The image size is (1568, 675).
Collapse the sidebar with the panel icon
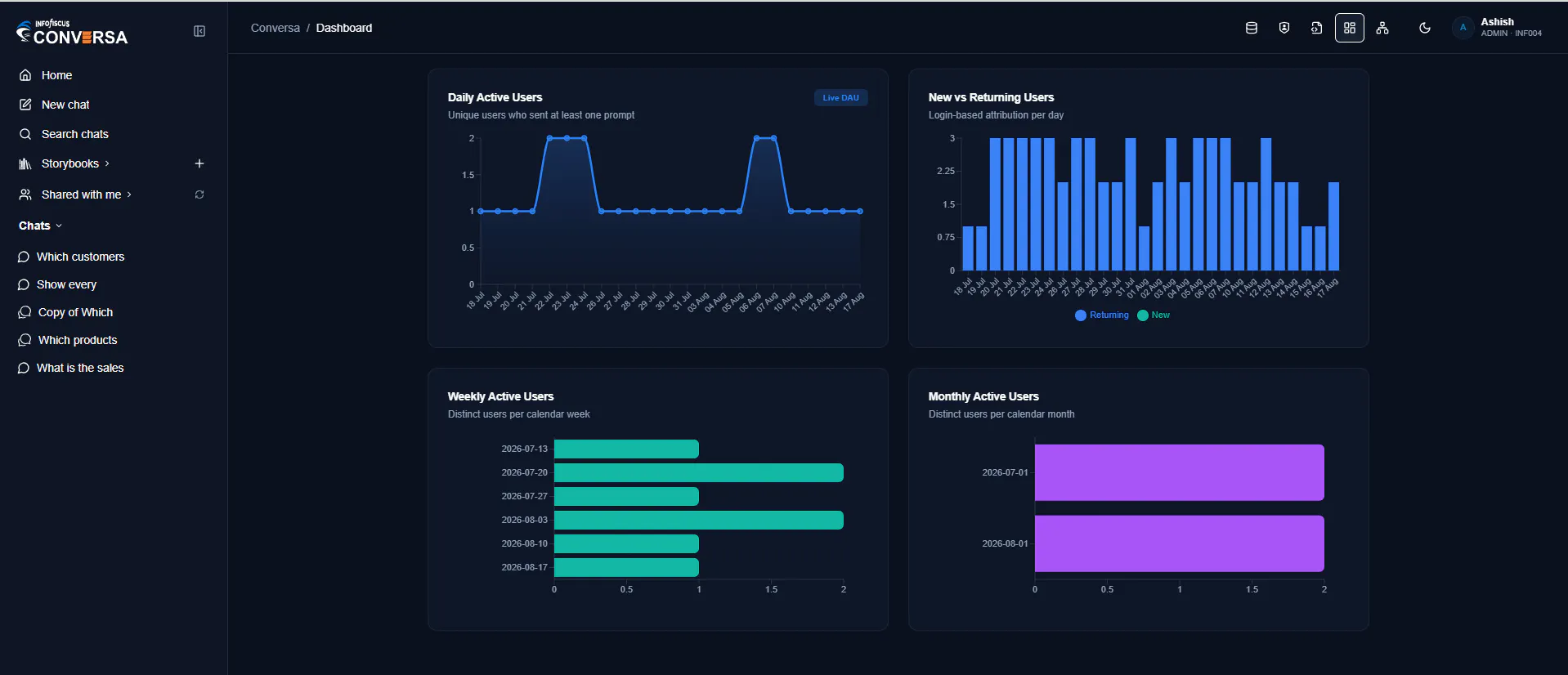(199, 31)
